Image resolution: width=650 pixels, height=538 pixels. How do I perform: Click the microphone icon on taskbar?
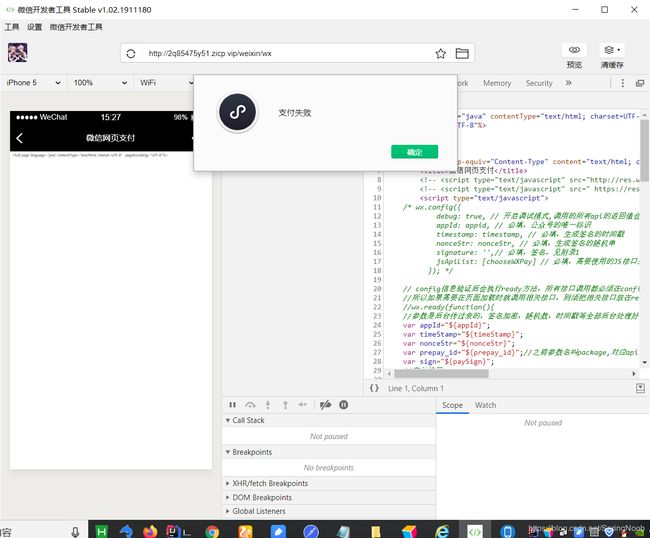(75, 531)
